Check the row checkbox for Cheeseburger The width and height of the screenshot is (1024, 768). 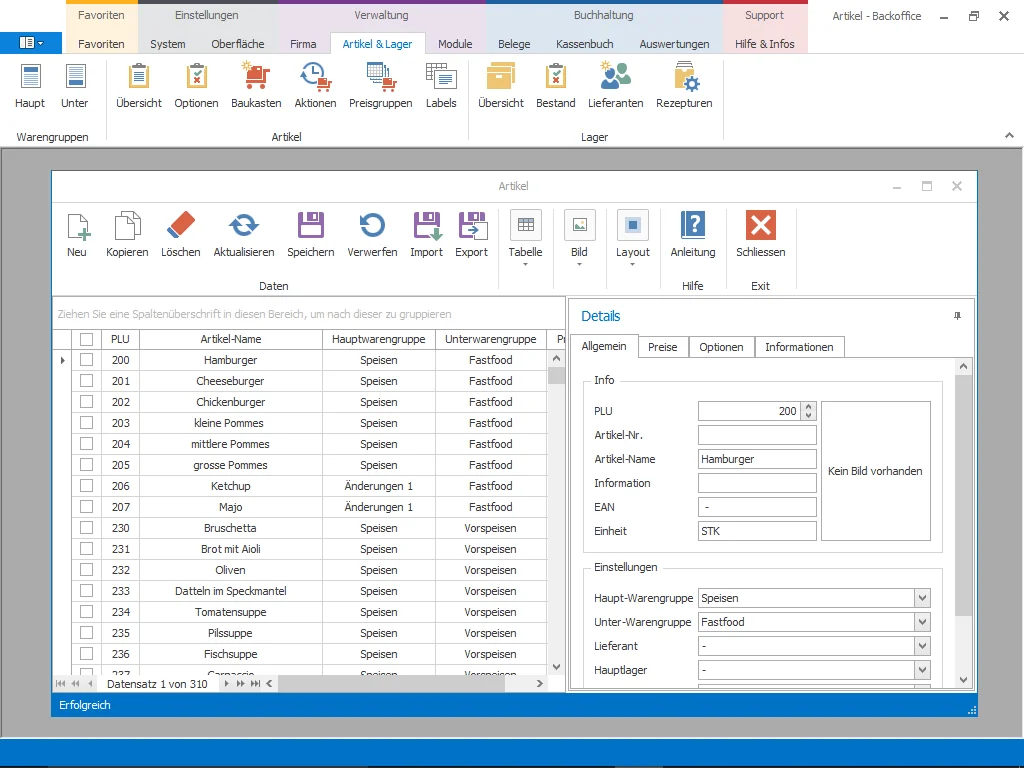[x=86, y=380]
